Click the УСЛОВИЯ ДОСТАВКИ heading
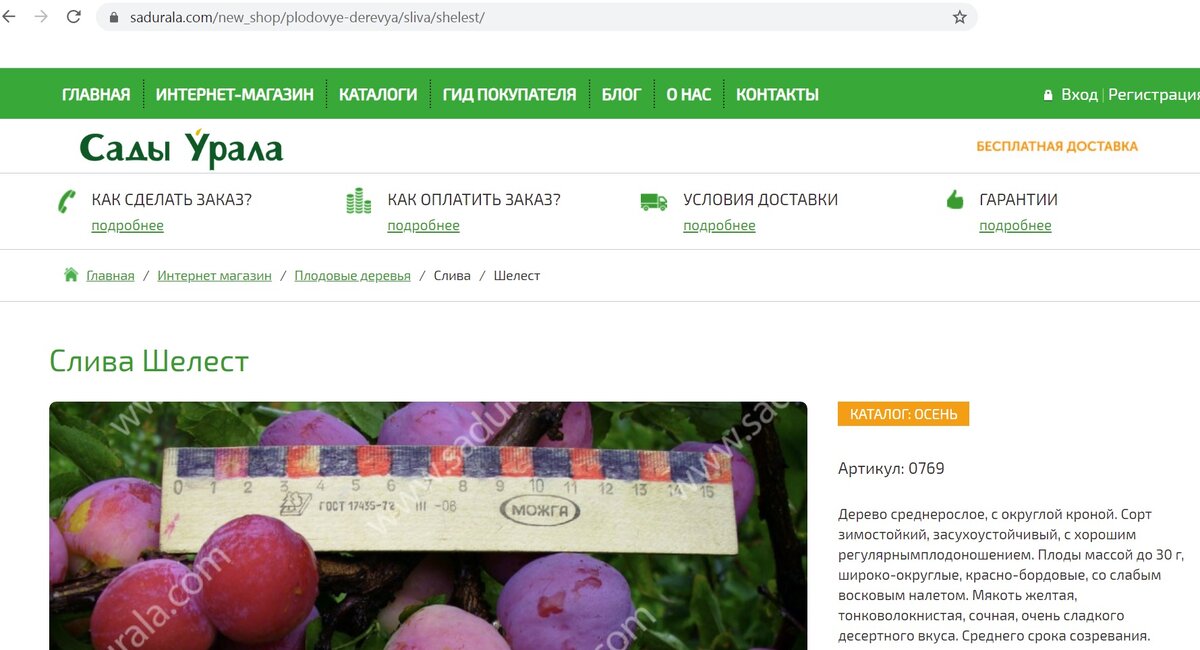Image resolution: width=1200 pixels, height=650 pixels. (x=760, y=200)
